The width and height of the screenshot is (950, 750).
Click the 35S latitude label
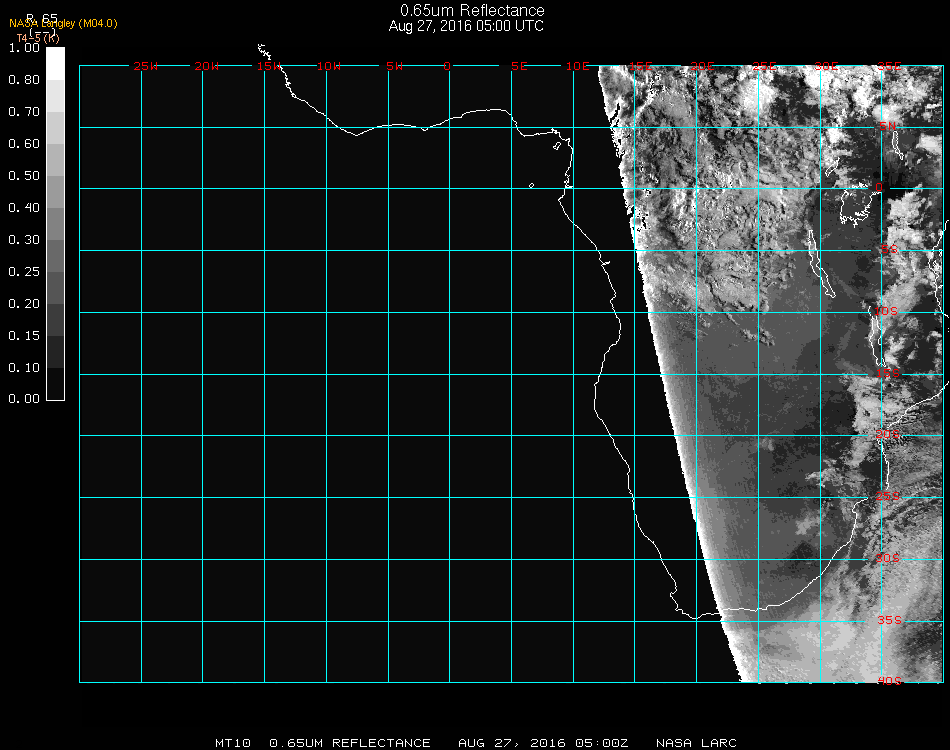[890, 620]
